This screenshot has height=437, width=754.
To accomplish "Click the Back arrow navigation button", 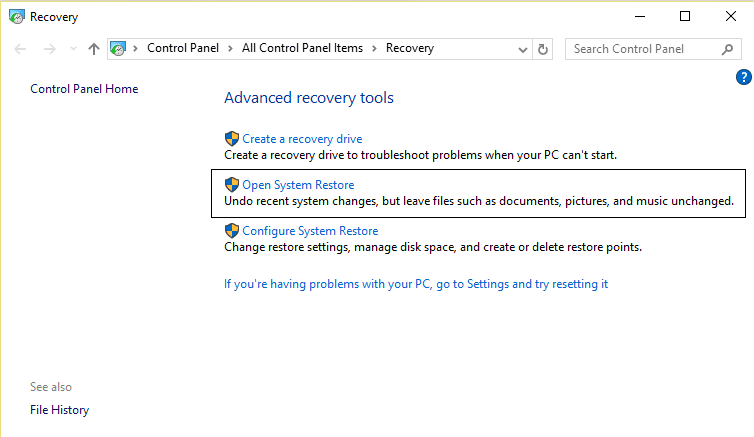I will pyautogui.click(x=22, y=49).
